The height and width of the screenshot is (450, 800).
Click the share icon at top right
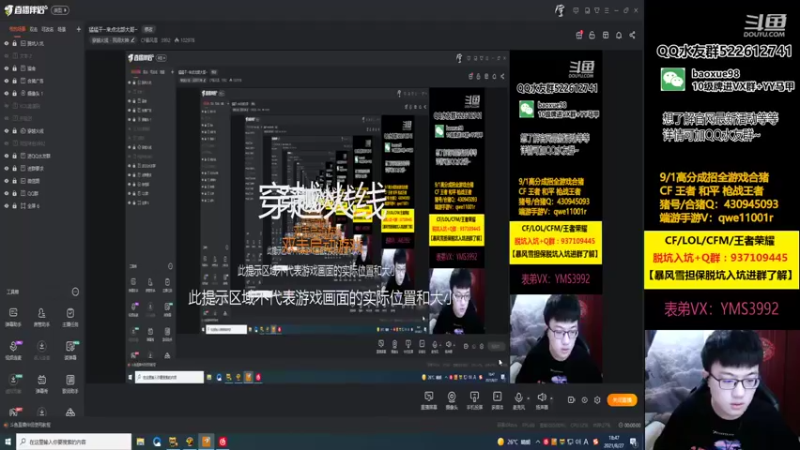pos(633,35)
